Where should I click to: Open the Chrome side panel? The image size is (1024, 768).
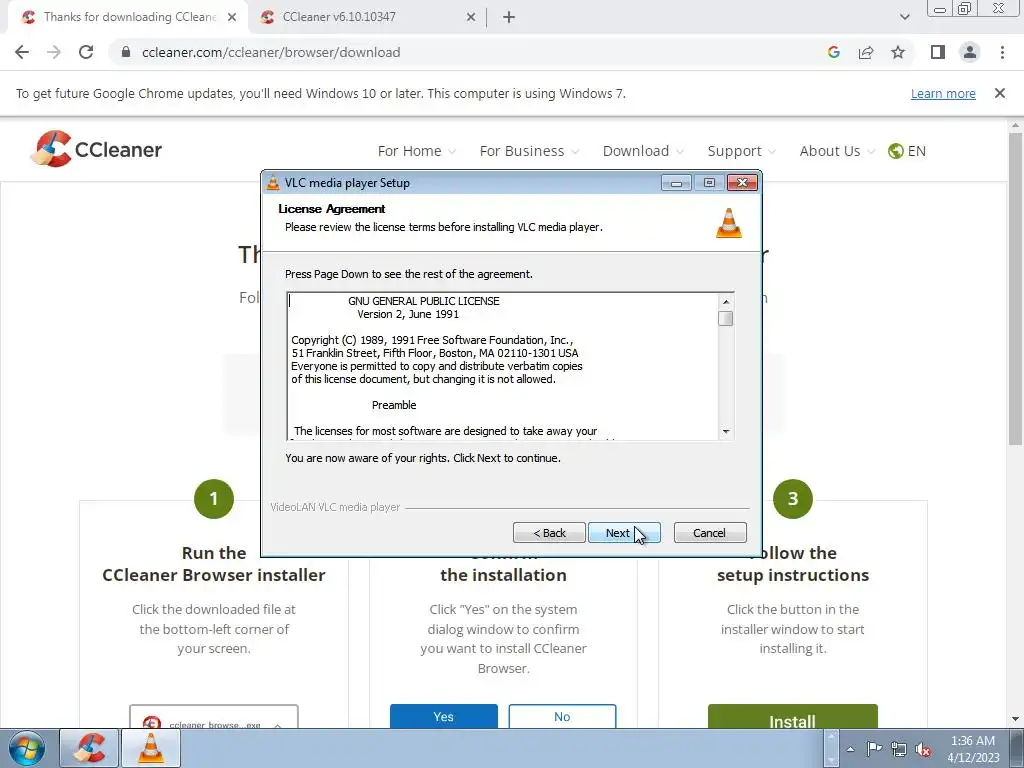(938, 52)
